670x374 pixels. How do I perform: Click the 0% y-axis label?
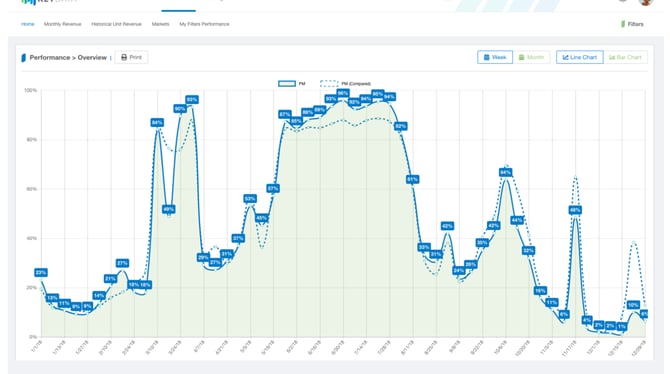(33, 337)
